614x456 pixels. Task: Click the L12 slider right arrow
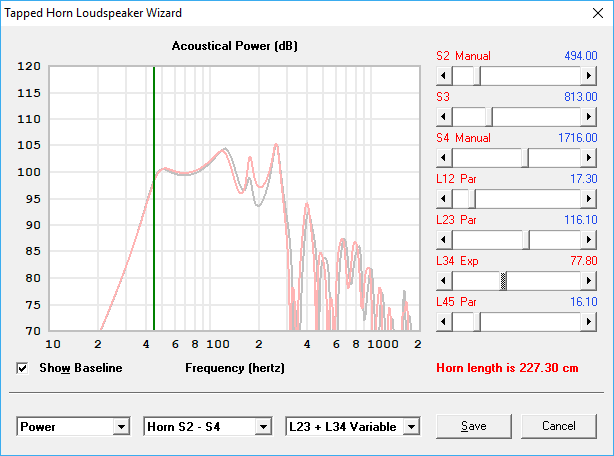pyautogui.click(x=589, y=199)
